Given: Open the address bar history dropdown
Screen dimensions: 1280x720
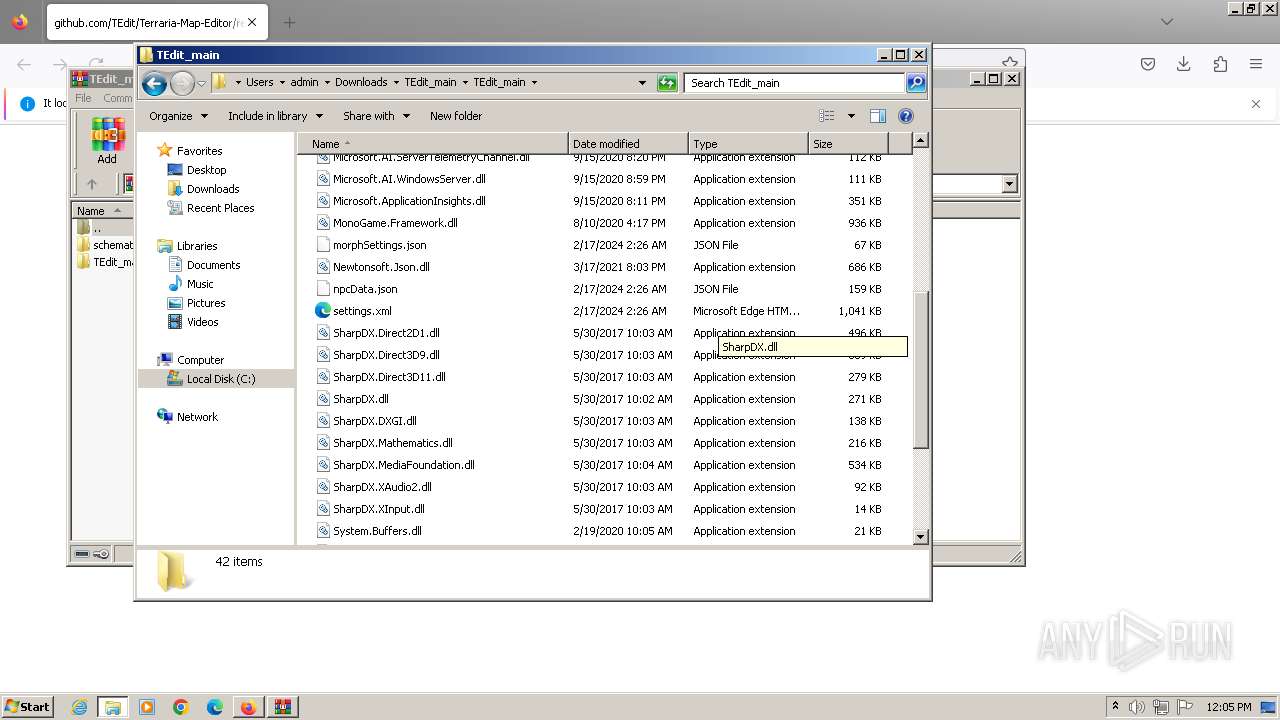Looking at the screenshot, I should point(642,83).
